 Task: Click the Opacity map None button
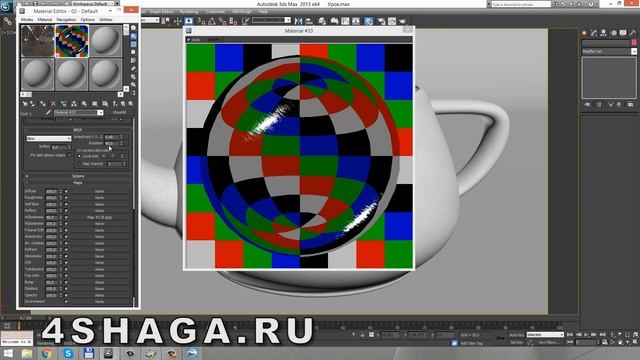point(99,295)
